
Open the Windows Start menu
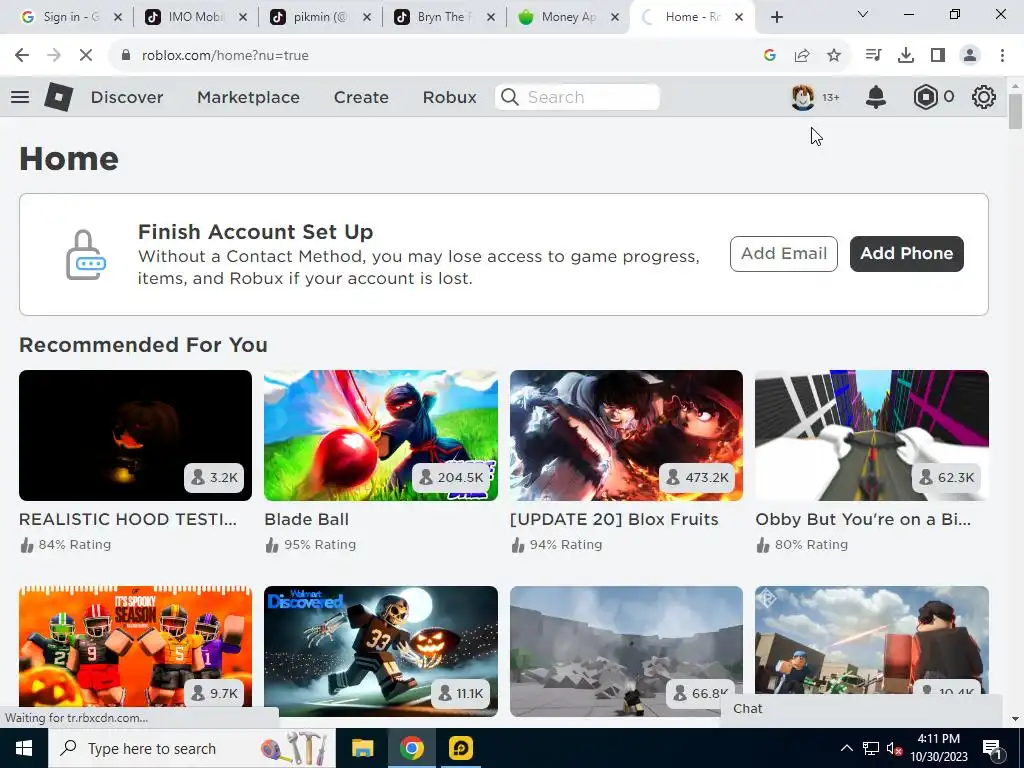pyautogui.click(x=24, y=748)
